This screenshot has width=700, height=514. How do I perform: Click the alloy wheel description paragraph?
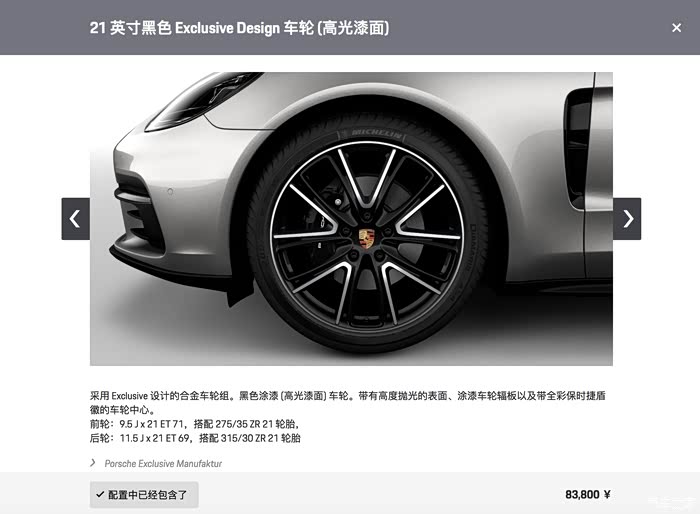click(x=347, y=402)
